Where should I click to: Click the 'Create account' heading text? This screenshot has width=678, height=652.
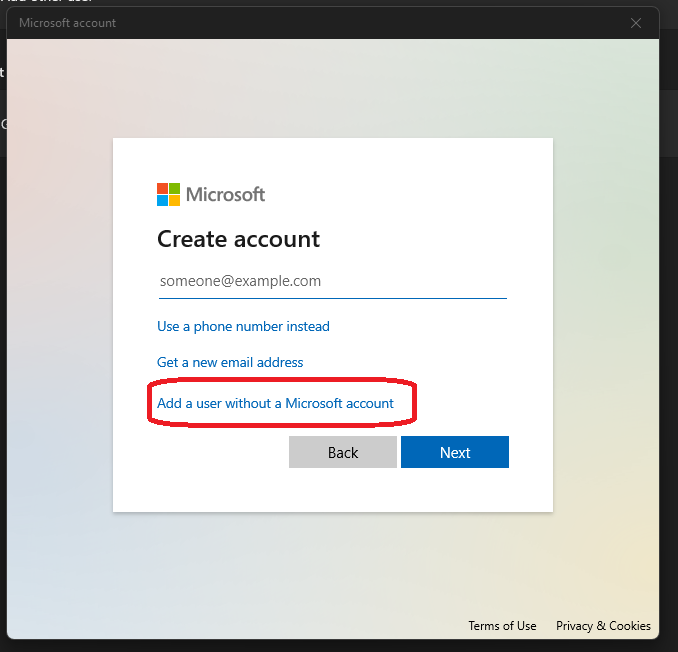click(x=238, y=239)
